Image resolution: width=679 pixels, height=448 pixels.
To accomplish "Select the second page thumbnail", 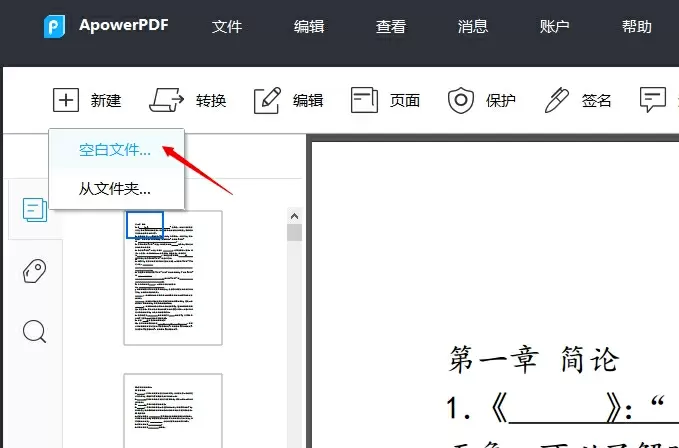I will 173,410.
